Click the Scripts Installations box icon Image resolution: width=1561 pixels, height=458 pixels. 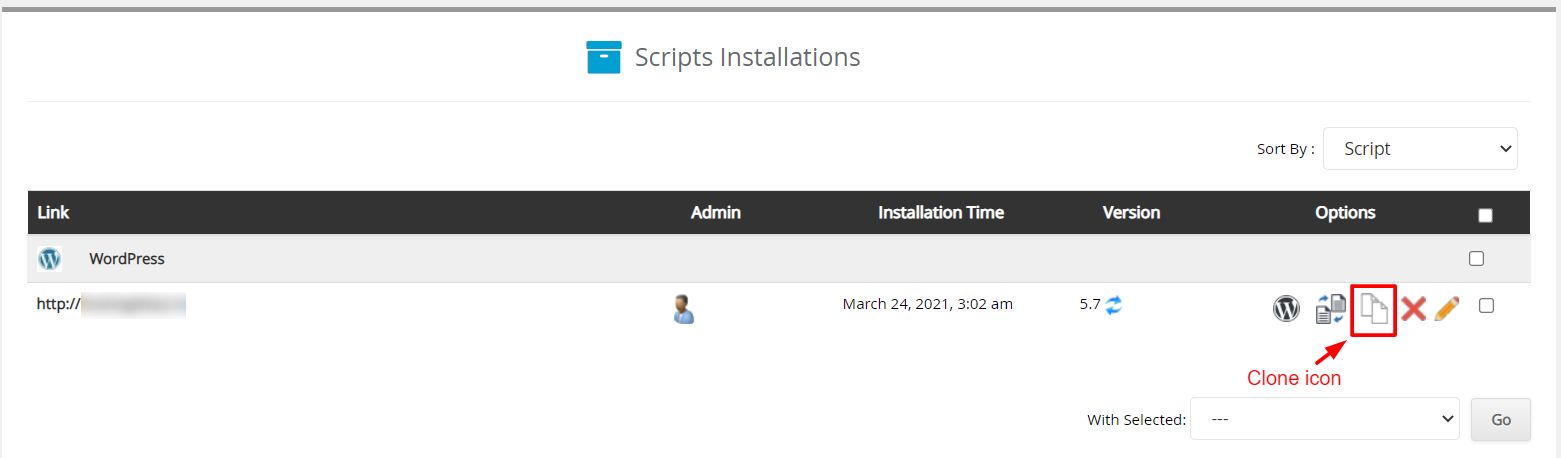pos(604,57)
